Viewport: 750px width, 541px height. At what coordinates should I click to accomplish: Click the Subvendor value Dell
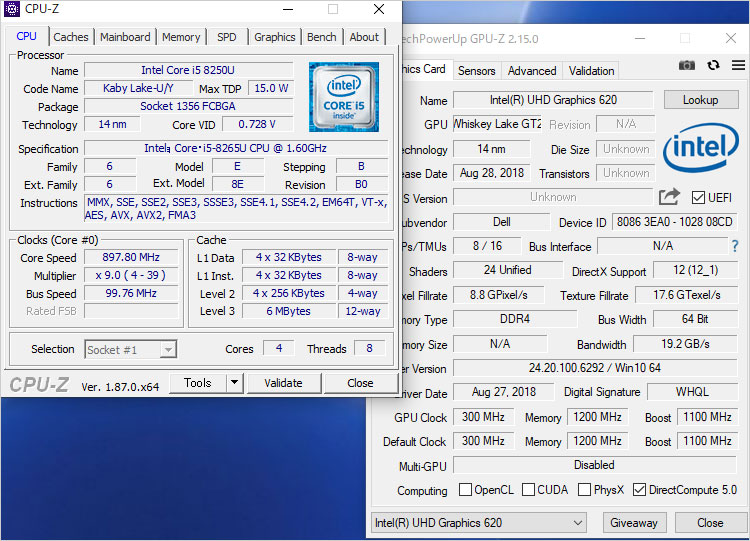point(501,222)
